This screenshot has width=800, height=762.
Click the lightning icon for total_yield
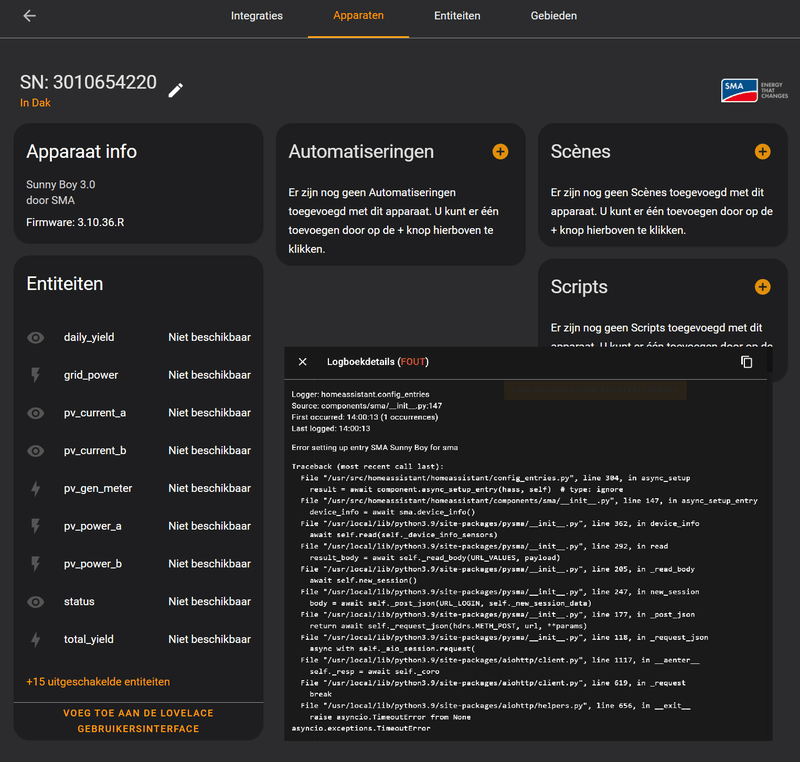pos(36,640)
